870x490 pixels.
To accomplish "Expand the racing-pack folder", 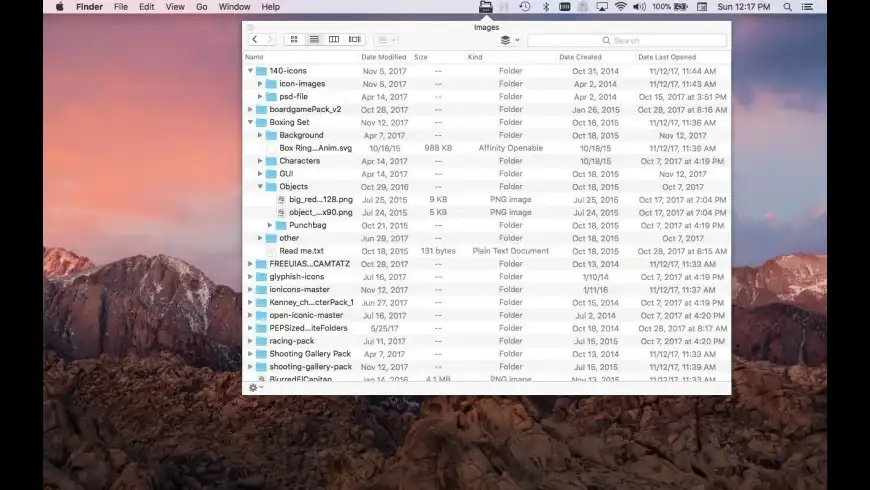I will click(x=250, y=341).
